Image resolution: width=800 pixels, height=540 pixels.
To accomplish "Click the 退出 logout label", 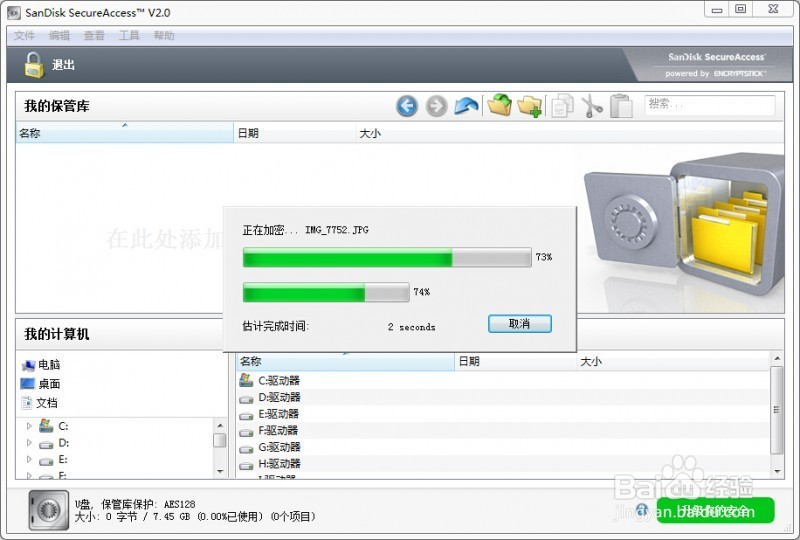I will pos(63,65).
